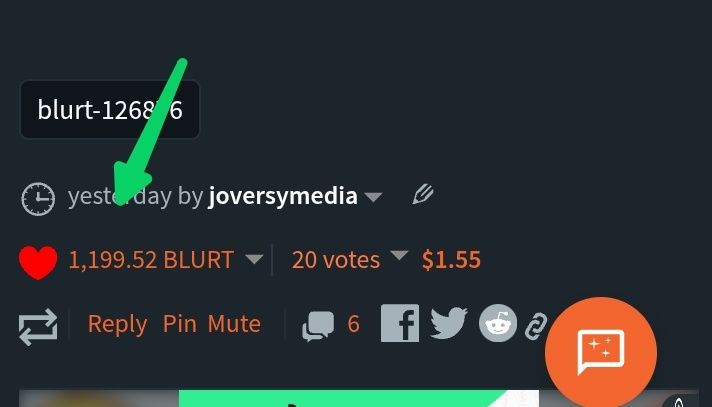The width and height of the screenshot is (712, 407).
Task: Open comments speech bubble icon
Action: (x=318, y=326)
